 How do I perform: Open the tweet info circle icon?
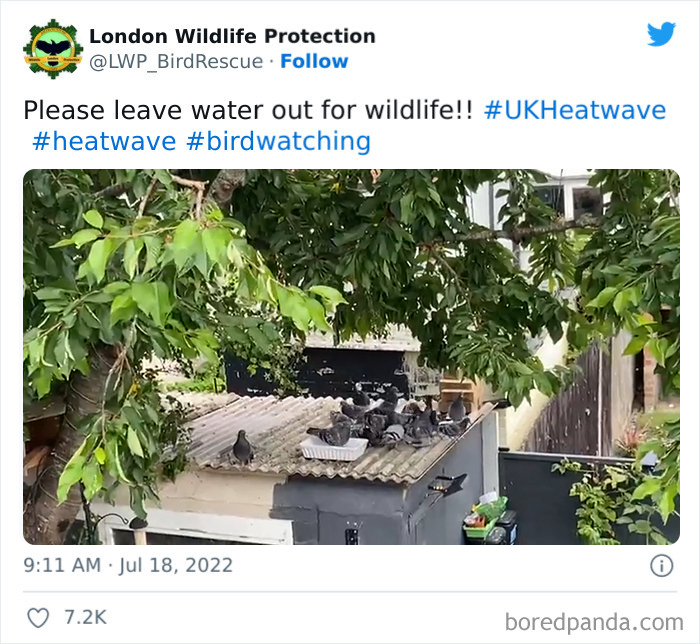click(x=661, y=566)
